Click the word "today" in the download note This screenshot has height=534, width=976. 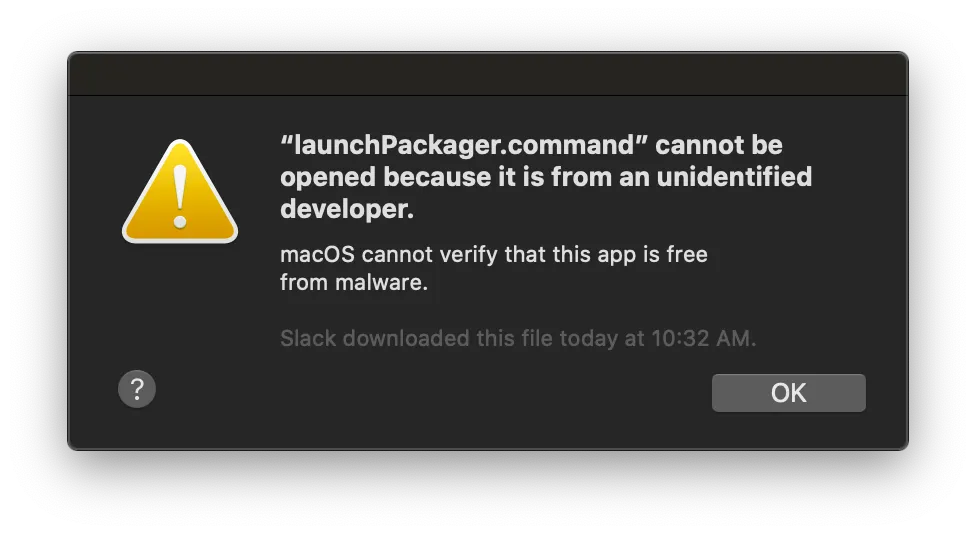coord(588,338)
